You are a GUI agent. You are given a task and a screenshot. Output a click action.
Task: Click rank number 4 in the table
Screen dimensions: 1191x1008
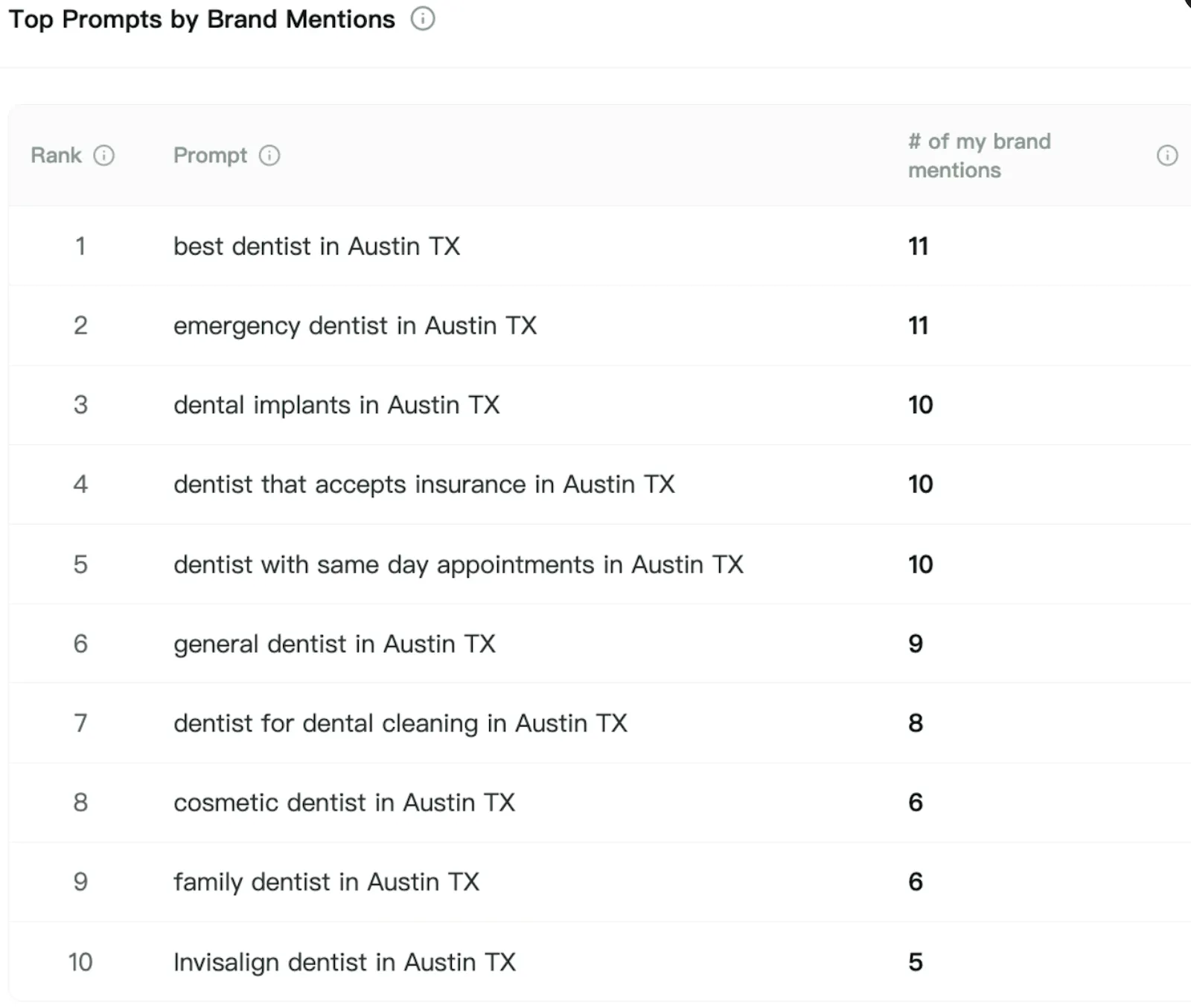(80, 485)
